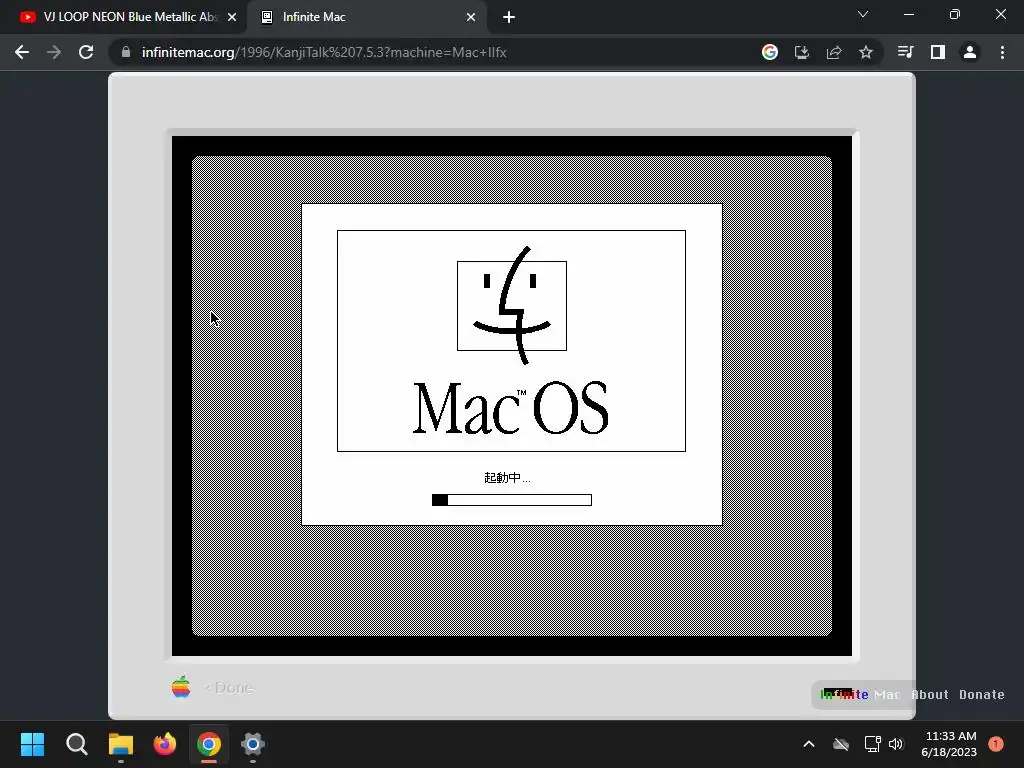Share this page via the share icon
This screenshot has width=1024, height=768.
[x=834, y=52]
